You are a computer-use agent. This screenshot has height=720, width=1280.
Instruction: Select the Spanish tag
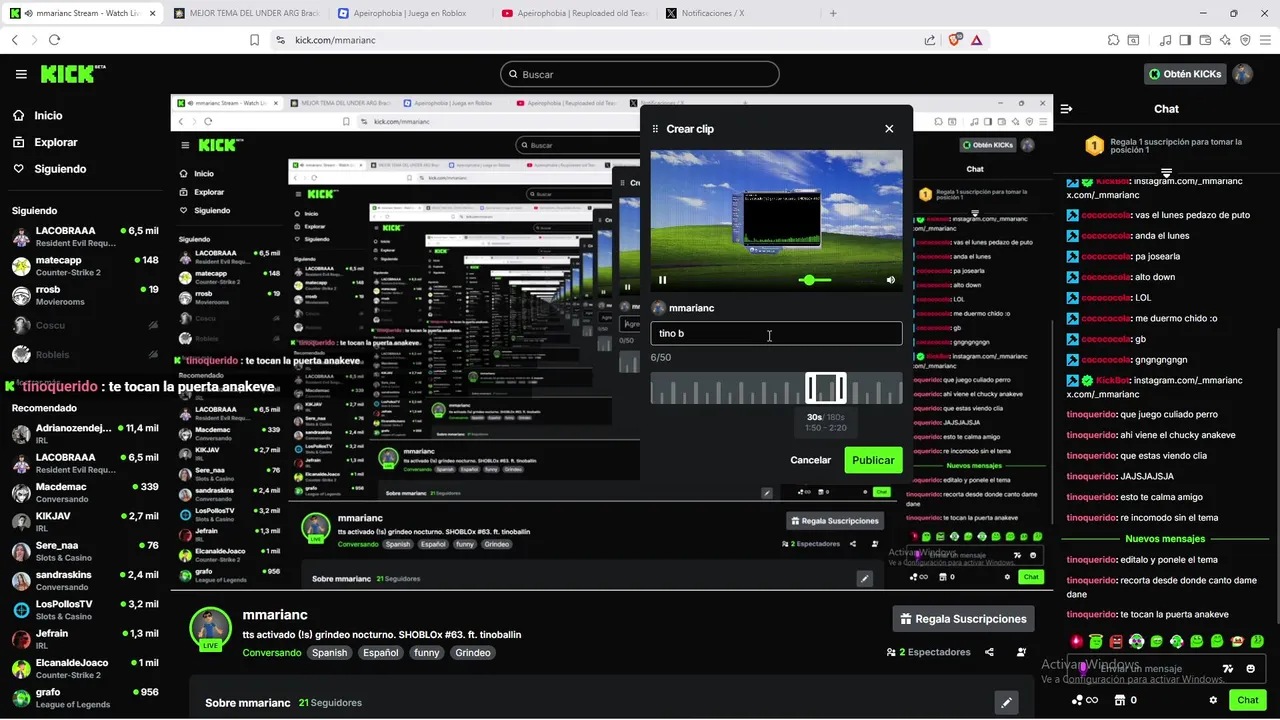329,653
